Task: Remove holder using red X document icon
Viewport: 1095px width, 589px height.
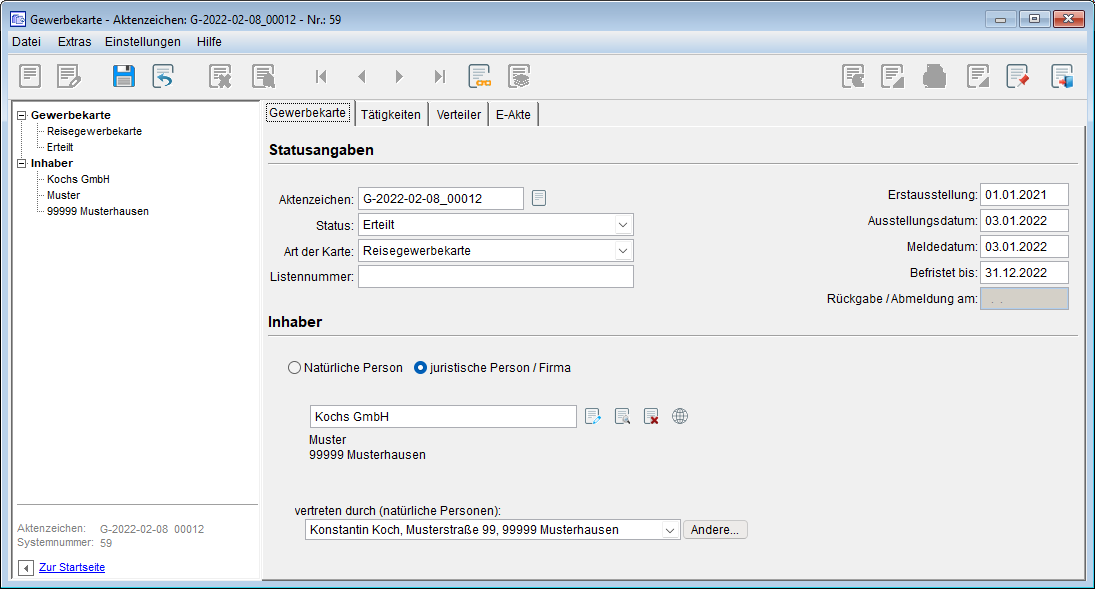Action: 651,416
